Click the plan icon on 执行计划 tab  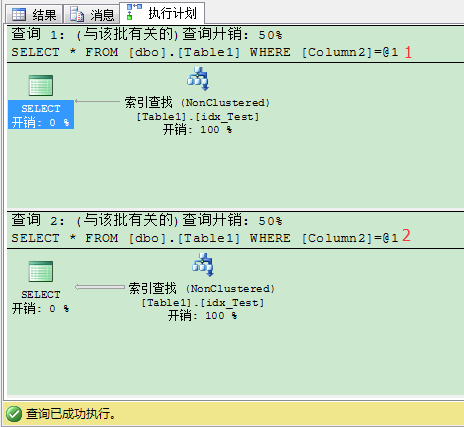pos(134,12)
